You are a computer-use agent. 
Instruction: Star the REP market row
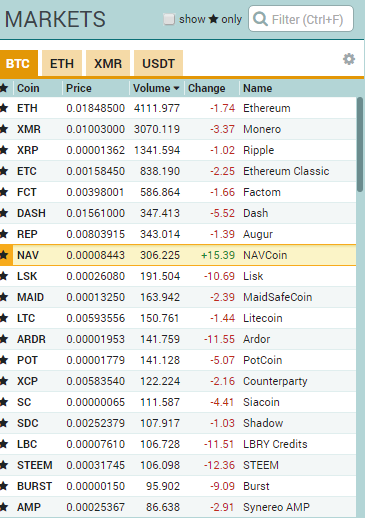4,234
